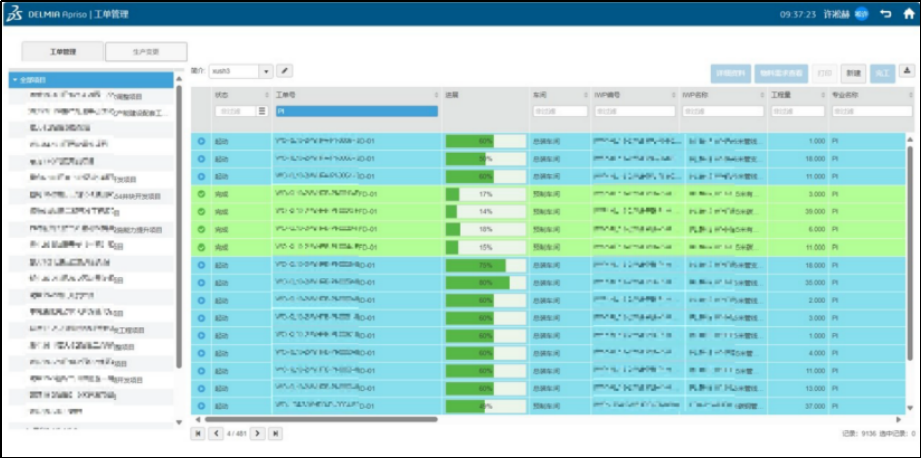Screen dimensions: 921x458
Task: Select the first green completed row's check icon
Action: point(201,194)
